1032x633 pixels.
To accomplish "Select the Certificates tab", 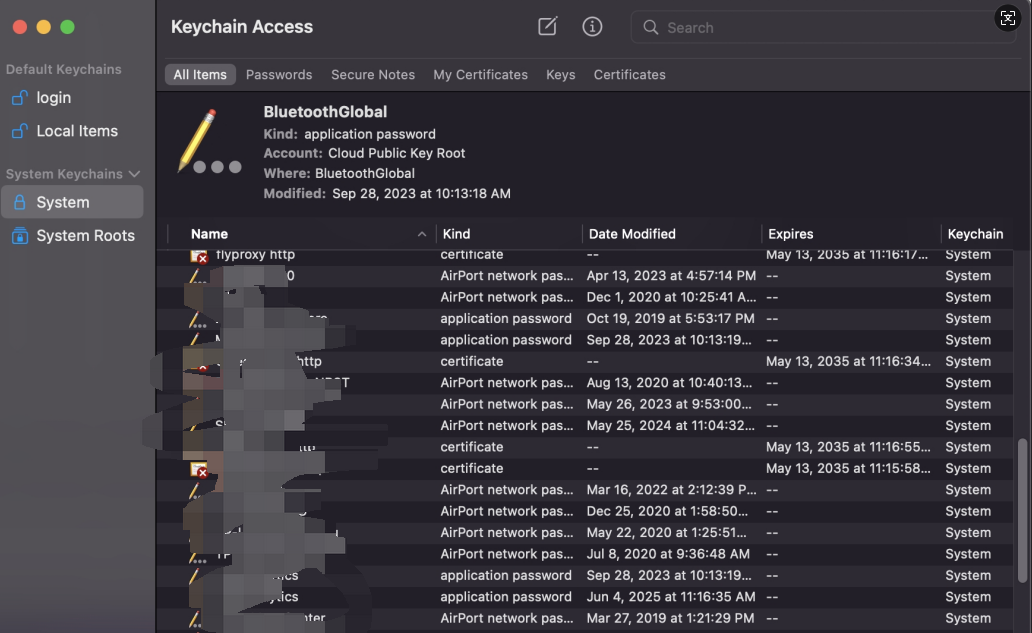I will pyautogui.click(x=630, y=74).
